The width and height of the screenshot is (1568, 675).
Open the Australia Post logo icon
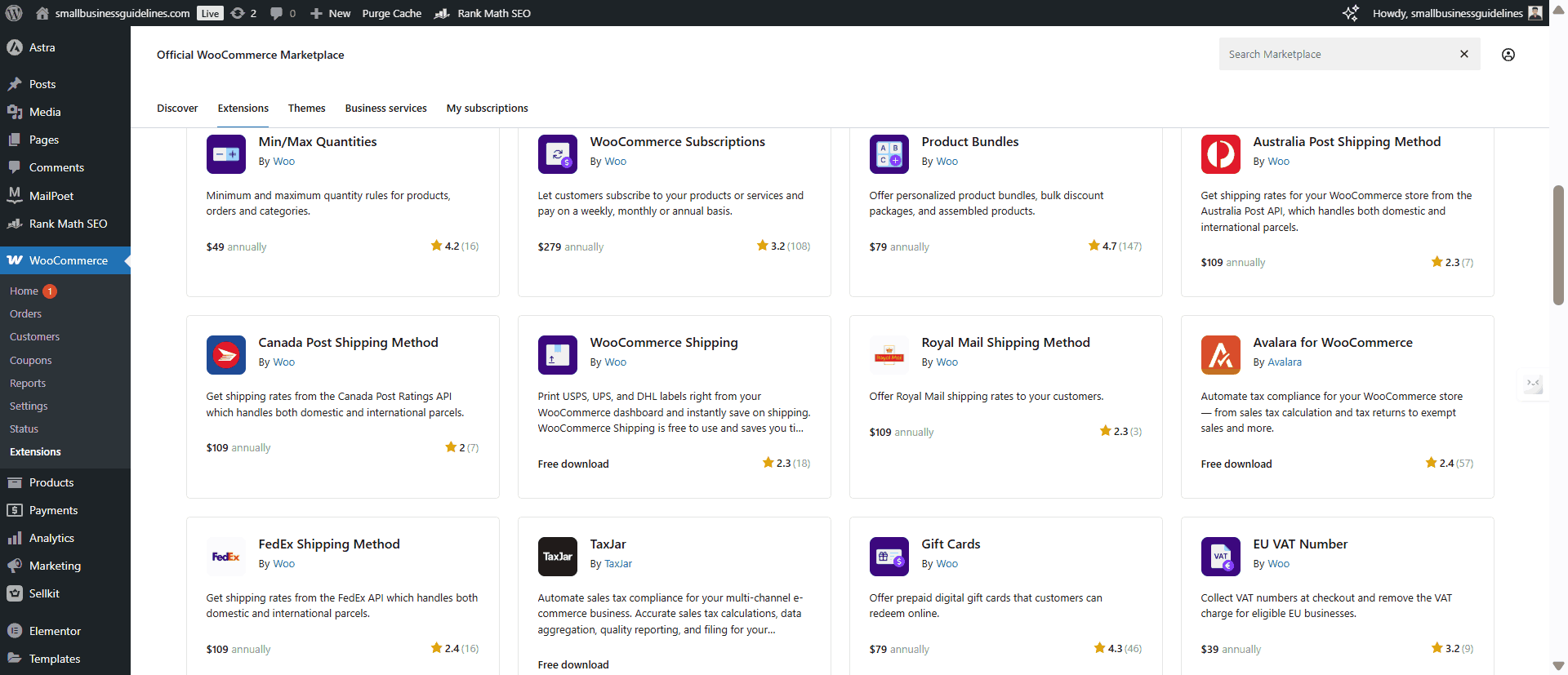click(1221, 154)
